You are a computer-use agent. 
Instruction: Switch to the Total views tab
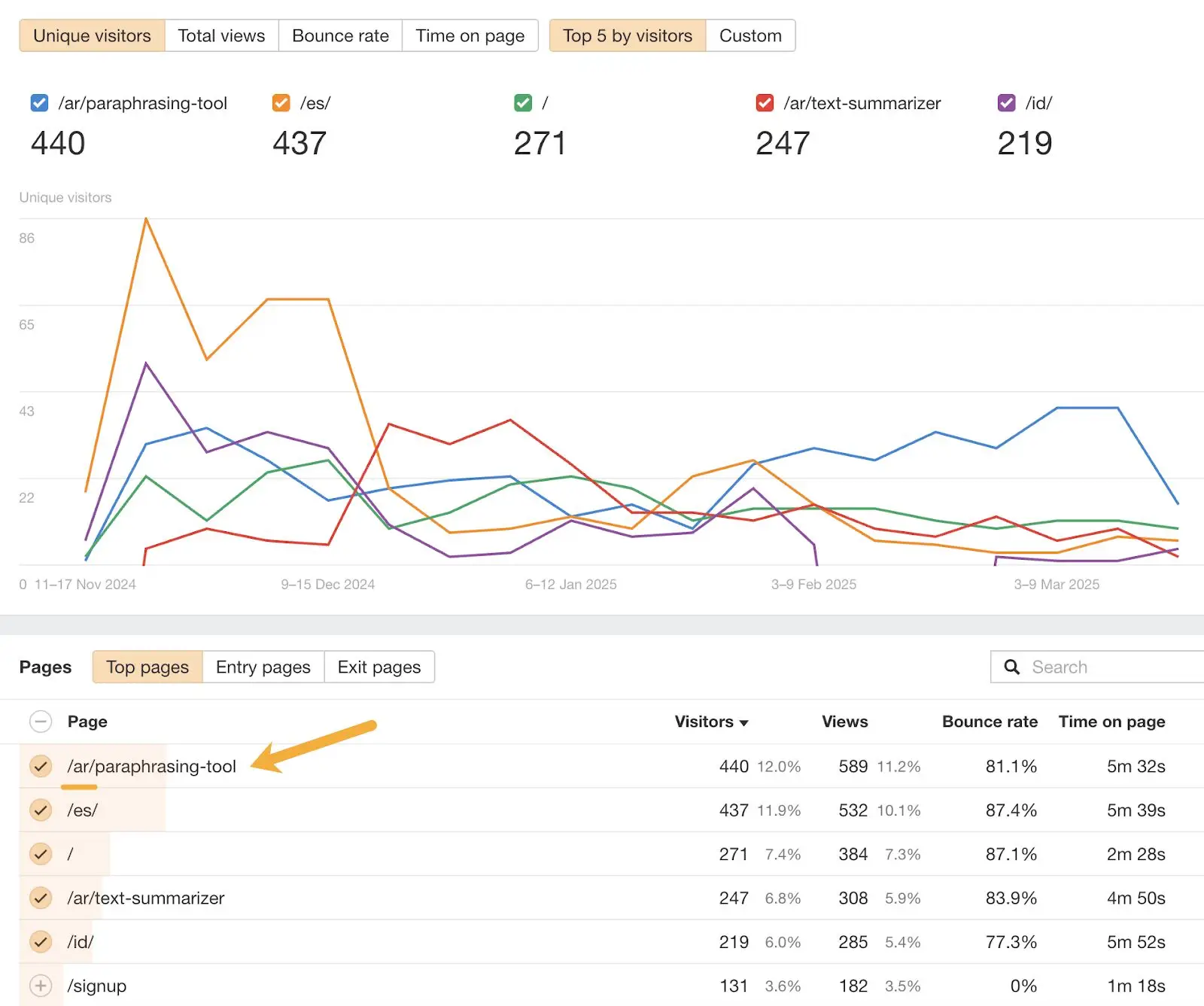[x=221, y=35]
